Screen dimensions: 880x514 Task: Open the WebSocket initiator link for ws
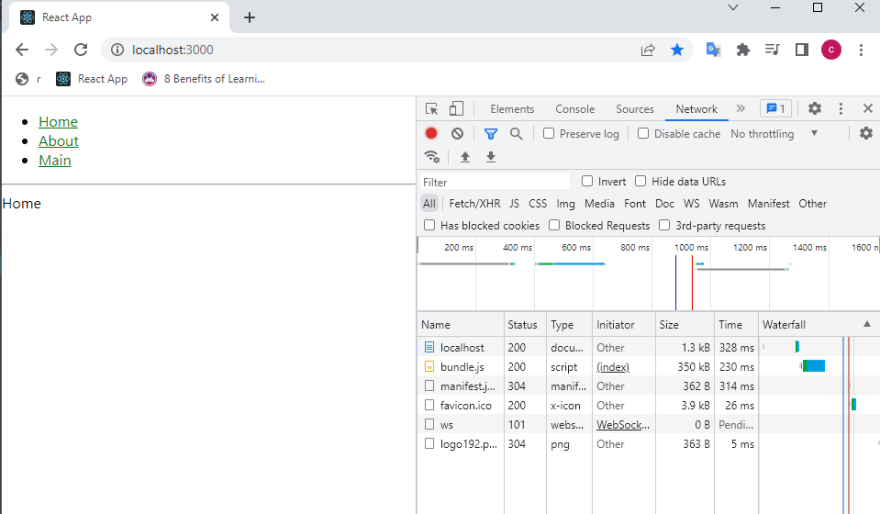point(623,425)
